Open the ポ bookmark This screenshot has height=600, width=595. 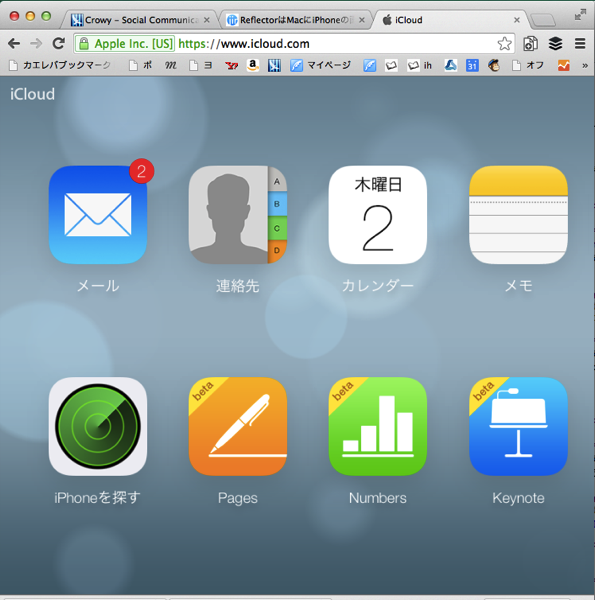point(140,65)
